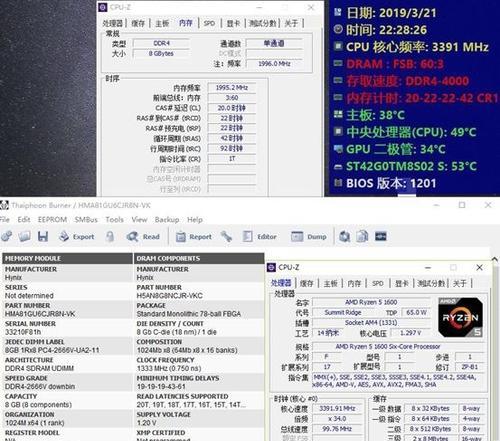Open the Help menu
Viewport: 500px width, 441px height.
195,220
